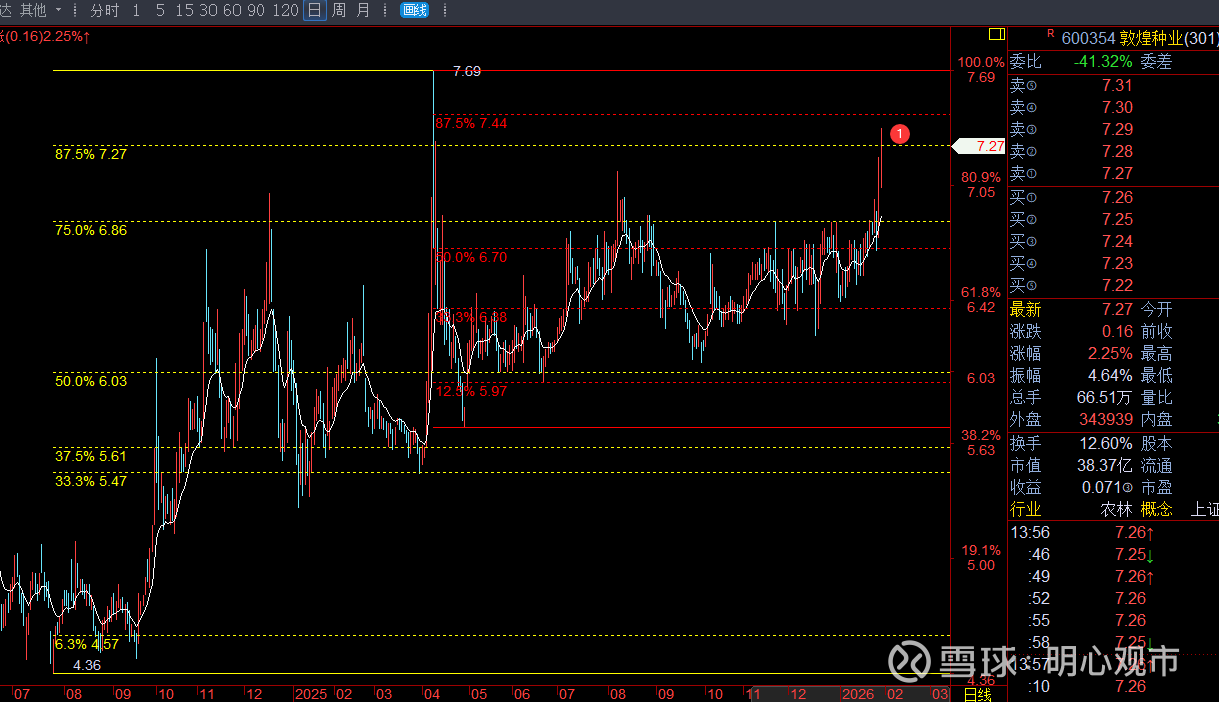1219x702 pixels.
Task: Click the :46 tick row at 7.25
Action: tap(1113, 554)
